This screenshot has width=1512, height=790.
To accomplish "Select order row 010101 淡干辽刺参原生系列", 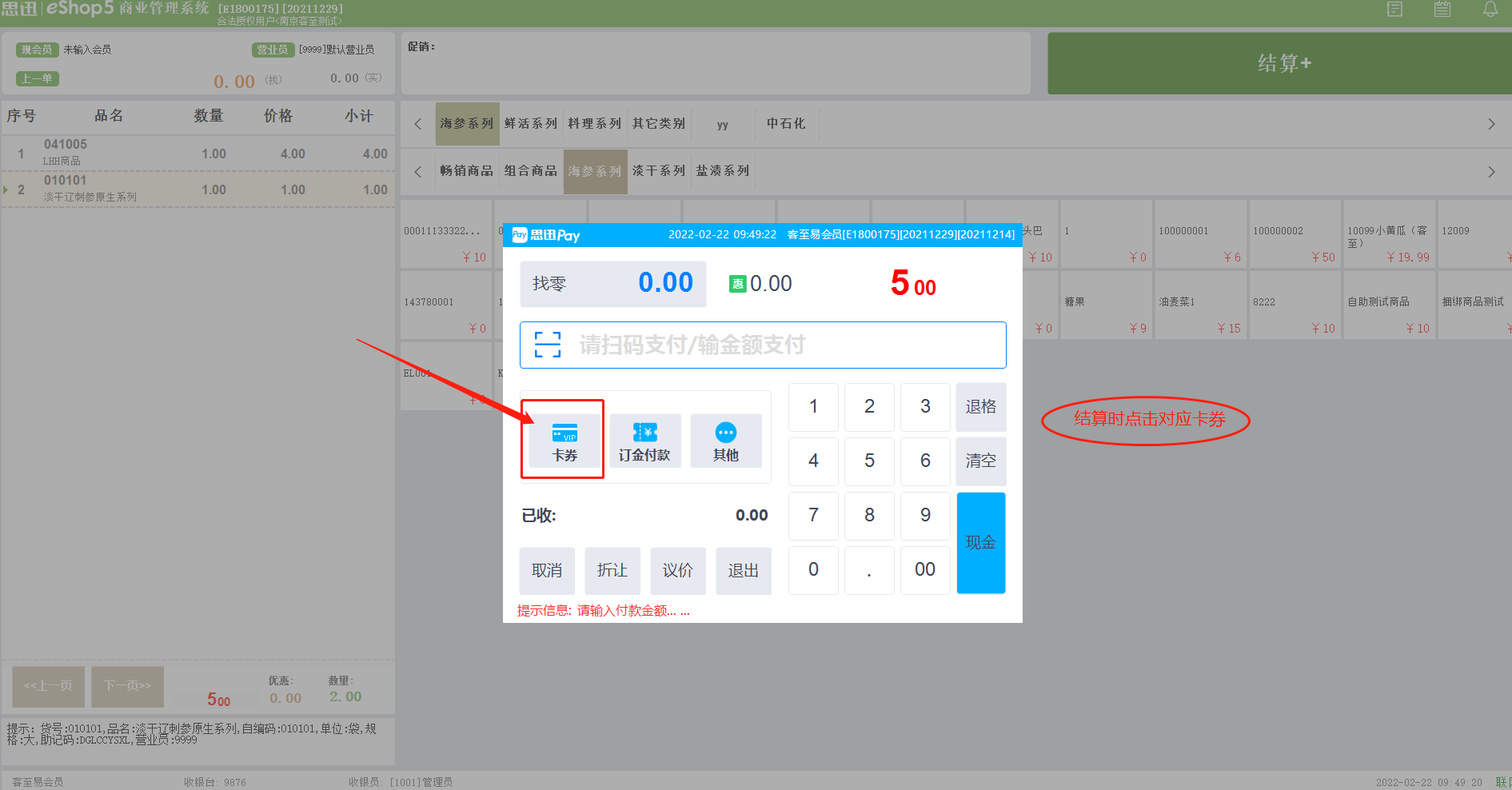I will point(198,190).
